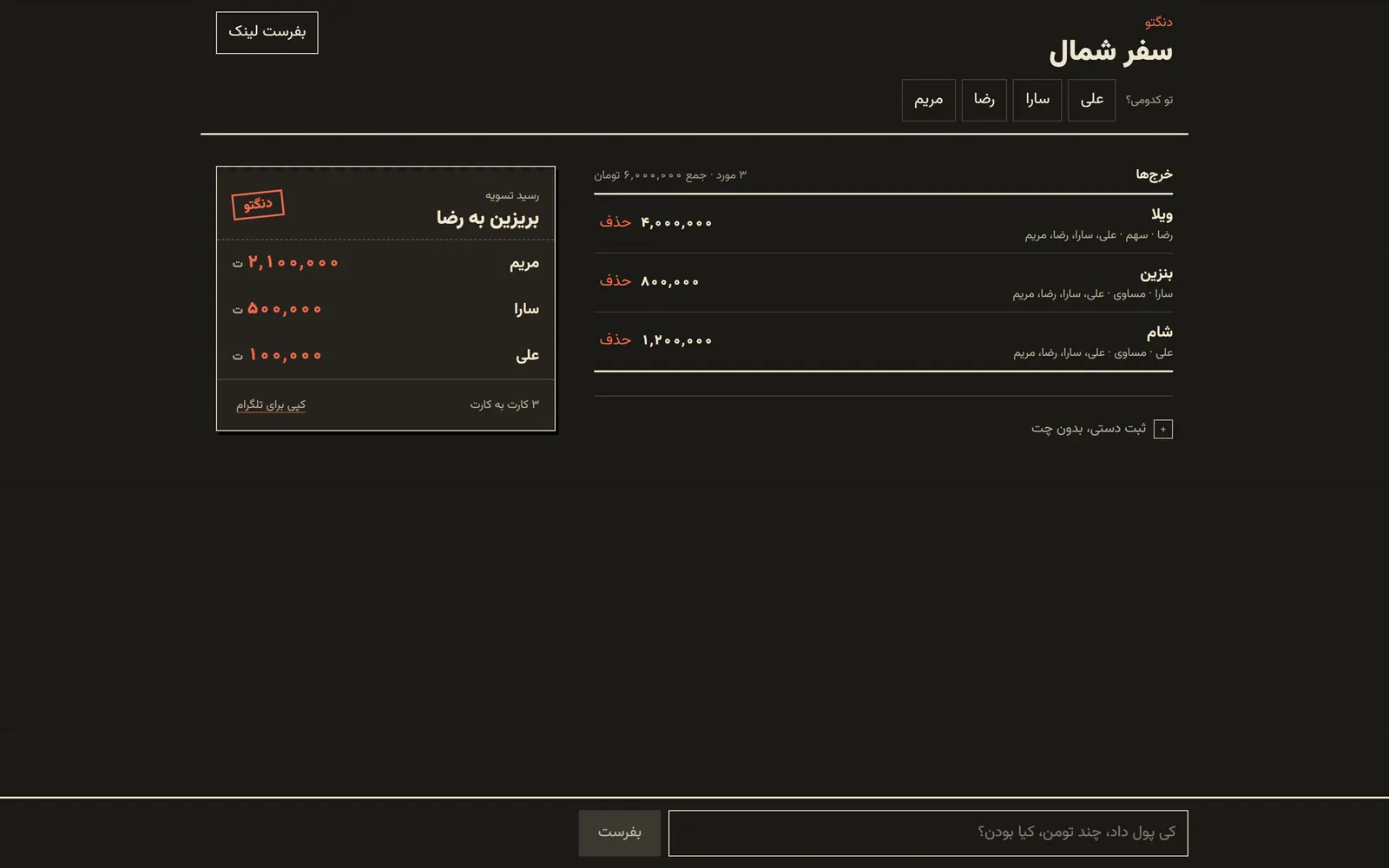
Task: Click the خرج‌ها section heading
Action: (1154, 174)
